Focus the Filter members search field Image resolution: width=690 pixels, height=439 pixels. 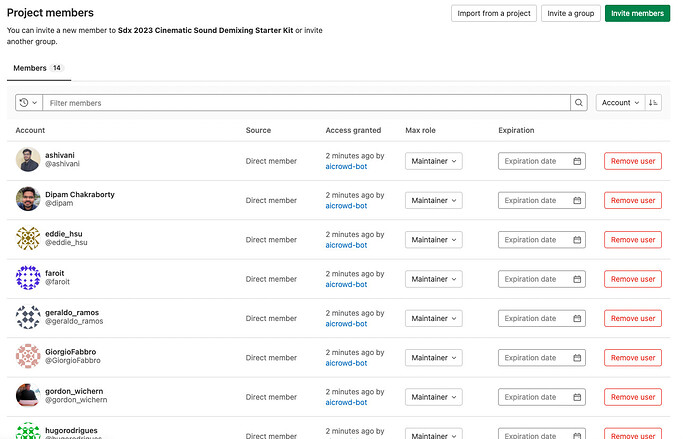tap(306, 102)
